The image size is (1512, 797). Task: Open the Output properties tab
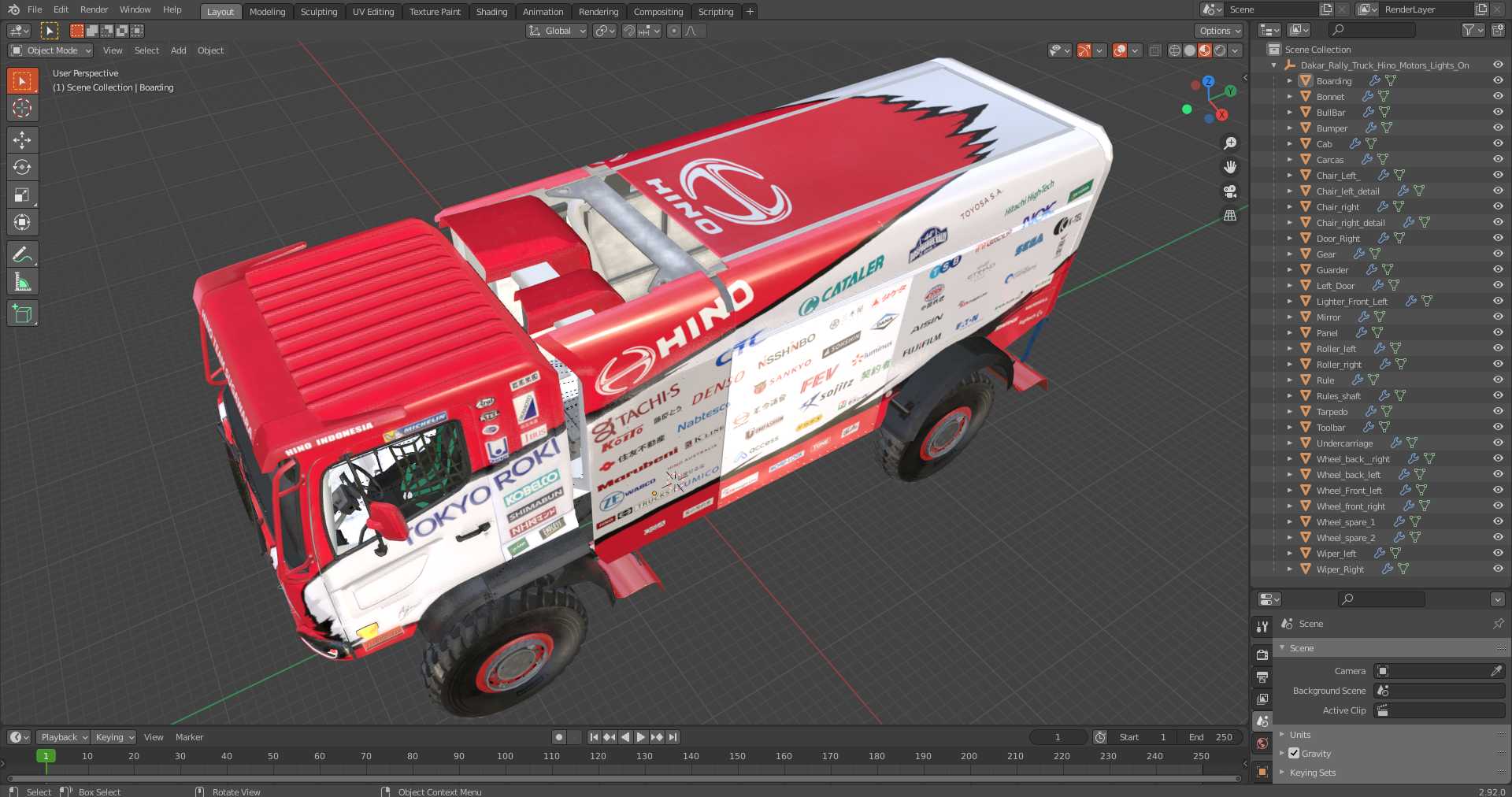1262,677
